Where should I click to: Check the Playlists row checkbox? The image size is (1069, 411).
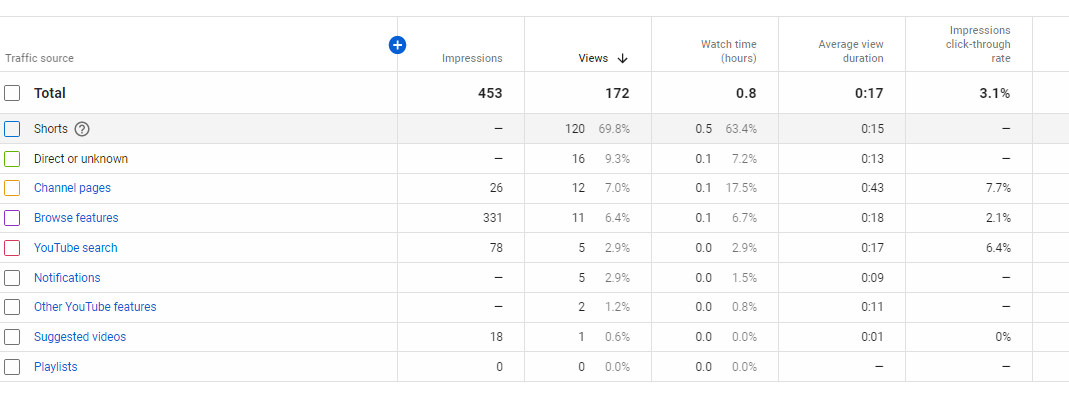point(12,367)
